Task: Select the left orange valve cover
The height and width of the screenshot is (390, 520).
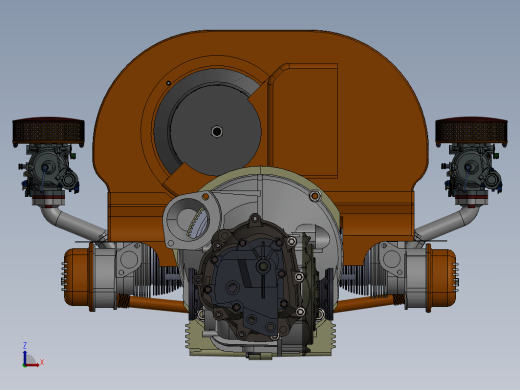Action: pyautogui.click(x=76, y=277)
